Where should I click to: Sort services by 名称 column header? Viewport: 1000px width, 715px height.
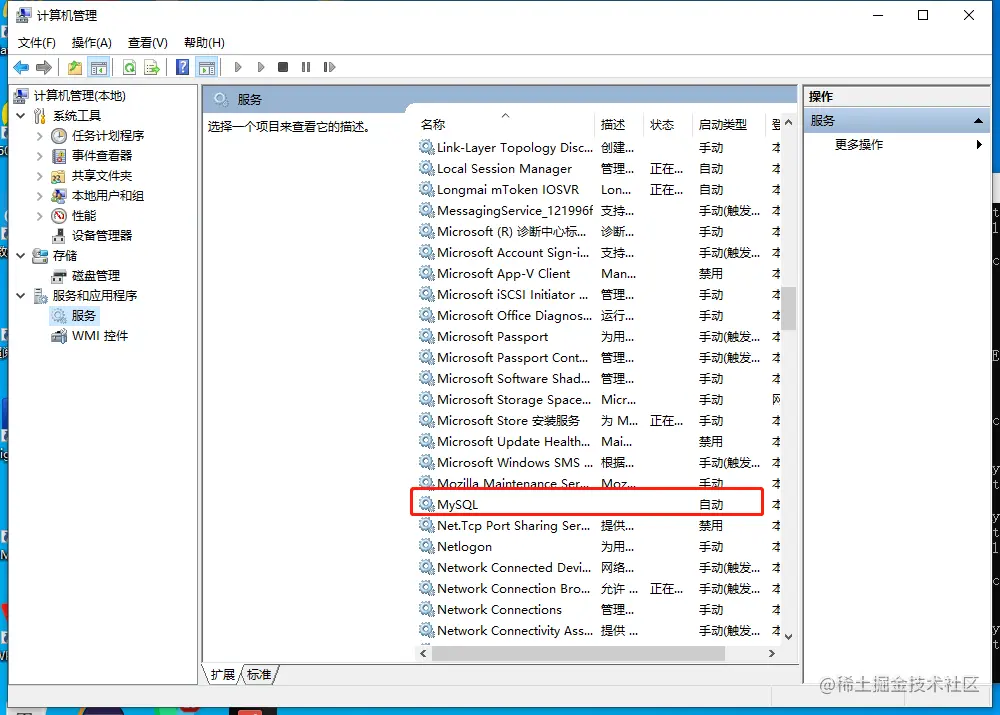(x=505, y=124)
